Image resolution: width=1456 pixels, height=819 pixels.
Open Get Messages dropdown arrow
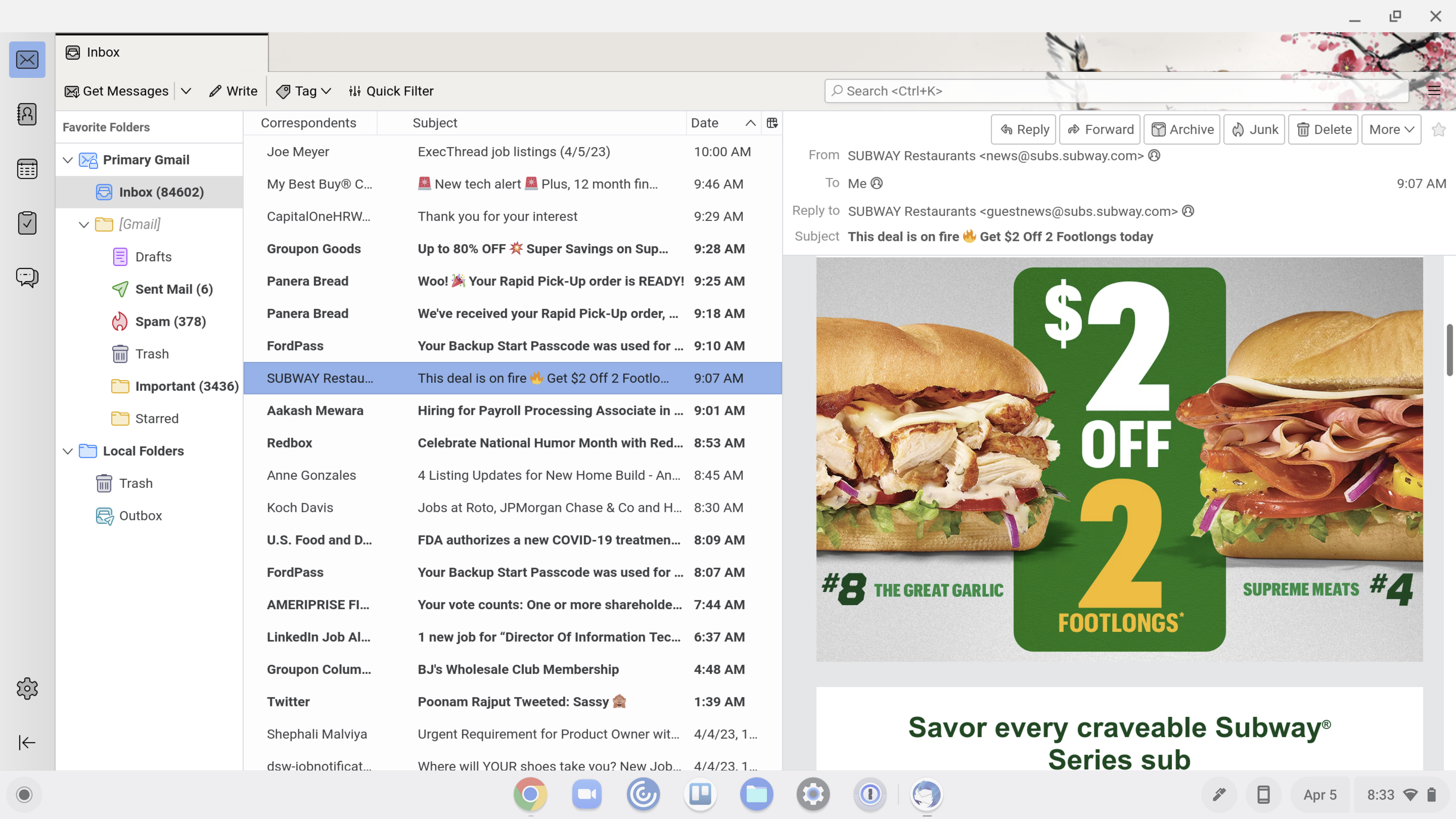[187, 91]
